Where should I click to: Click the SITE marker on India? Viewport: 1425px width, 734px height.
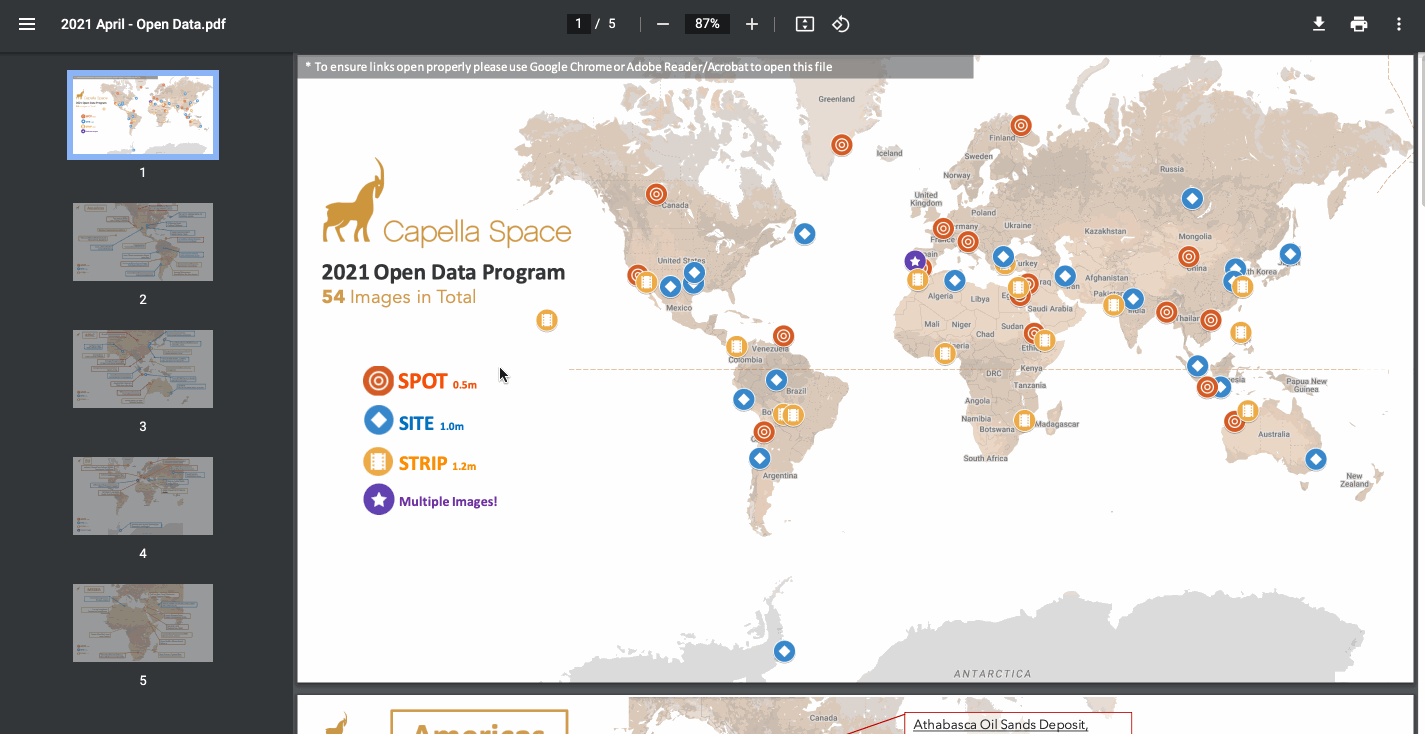pos(1133,298)
